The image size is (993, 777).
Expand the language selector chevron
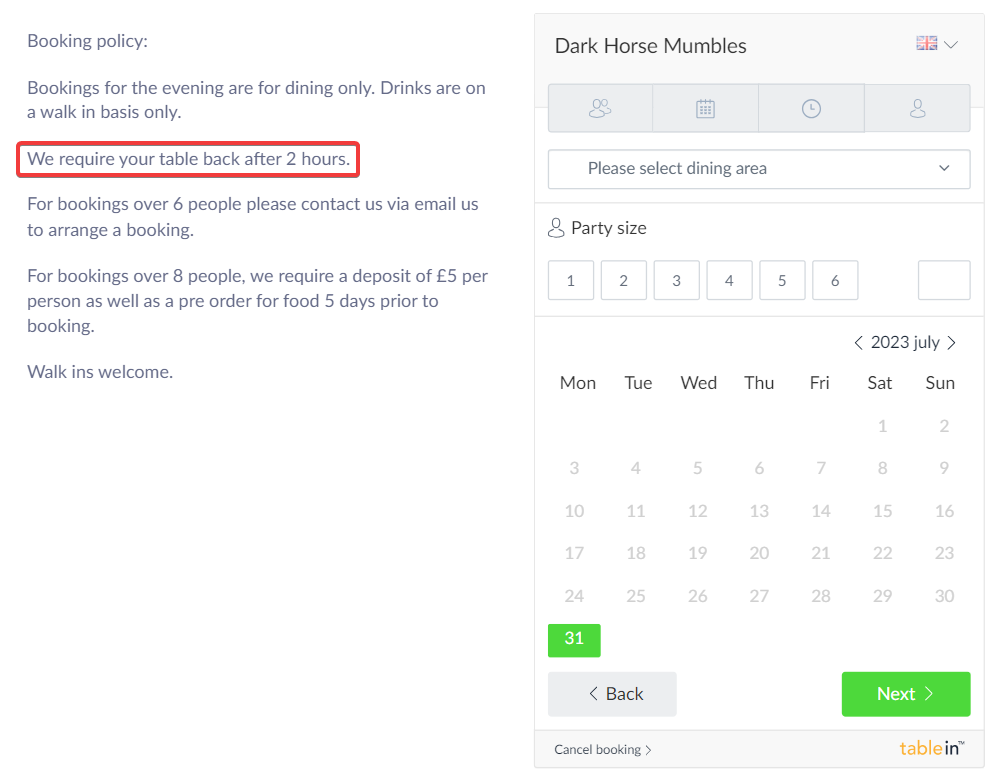click(951, 45)
